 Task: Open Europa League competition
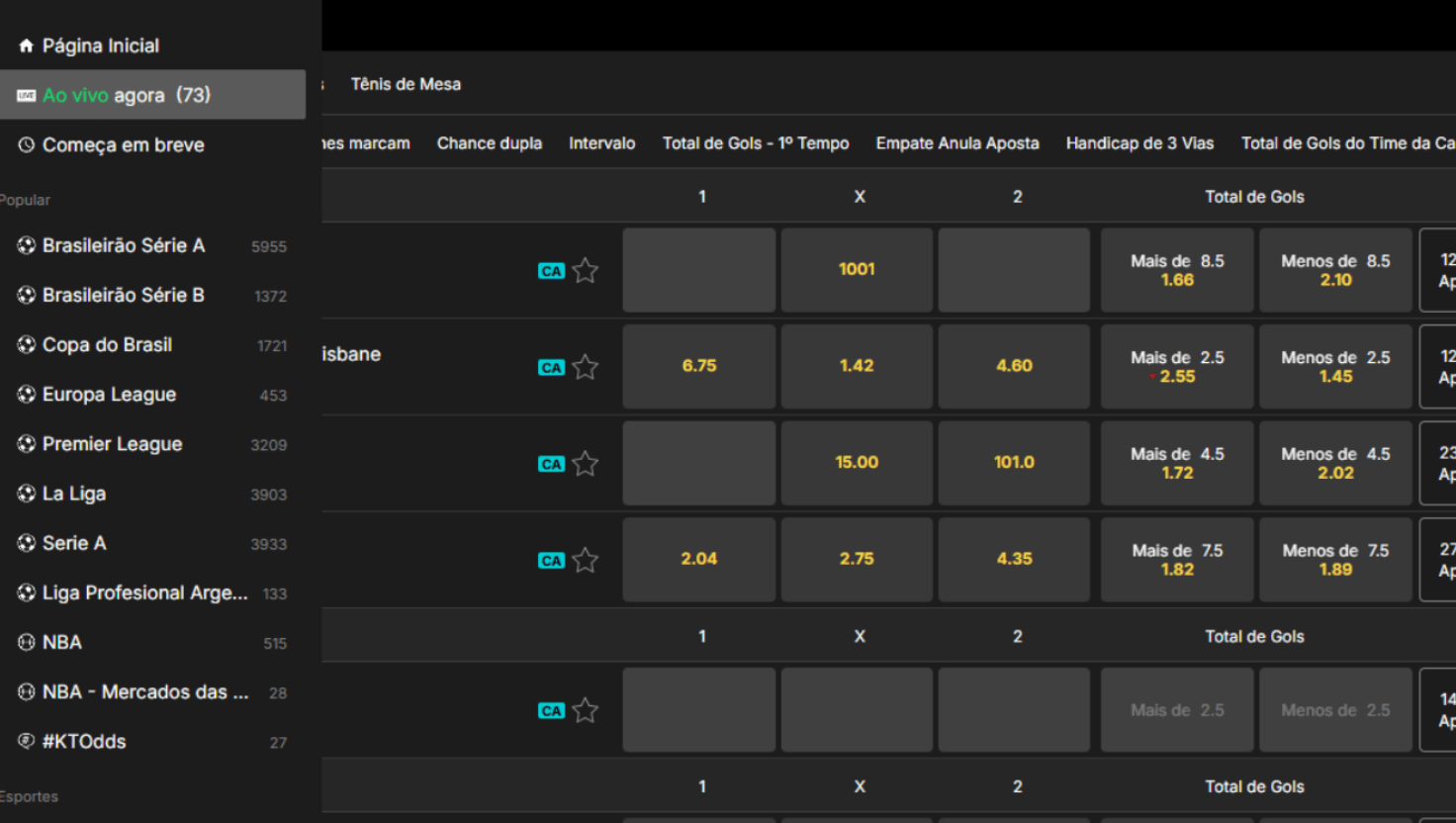[x=152, y=394]
